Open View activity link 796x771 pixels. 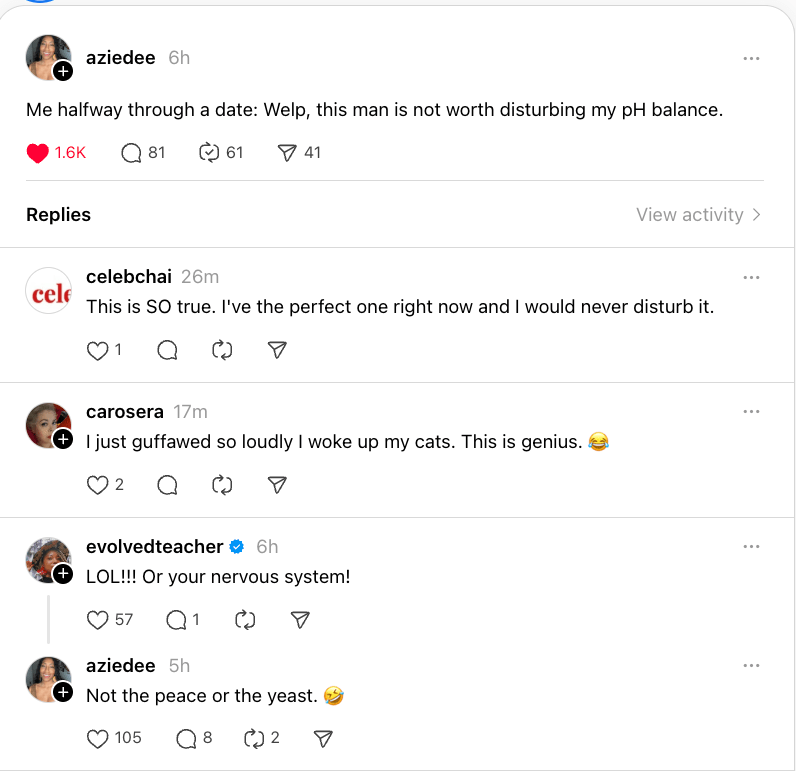point(698,215)
